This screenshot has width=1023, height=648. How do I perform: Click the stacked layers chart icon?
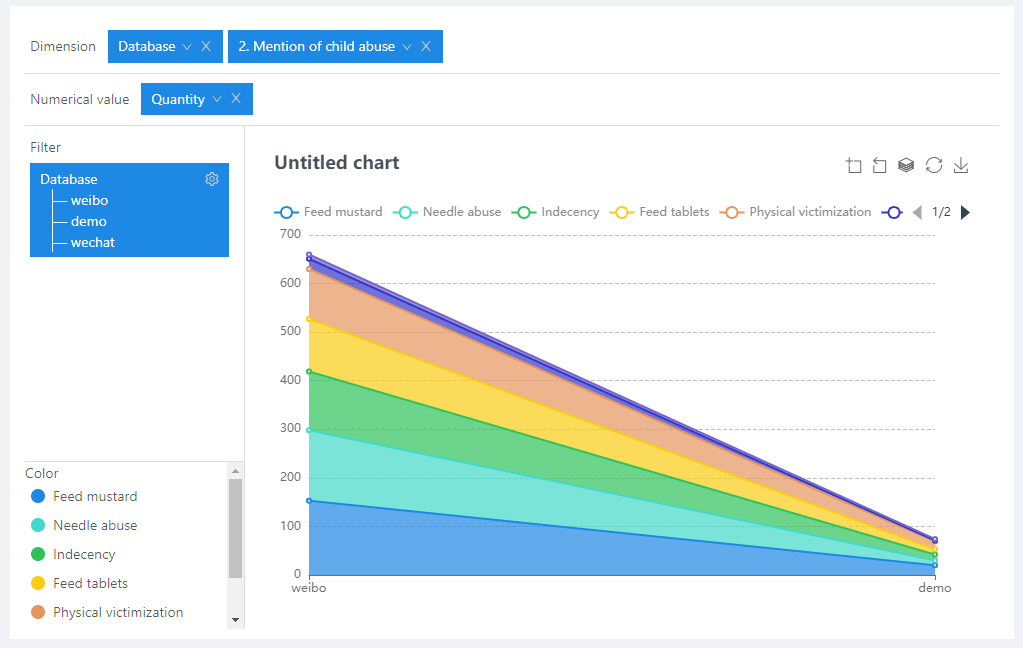tap(906, 166)
